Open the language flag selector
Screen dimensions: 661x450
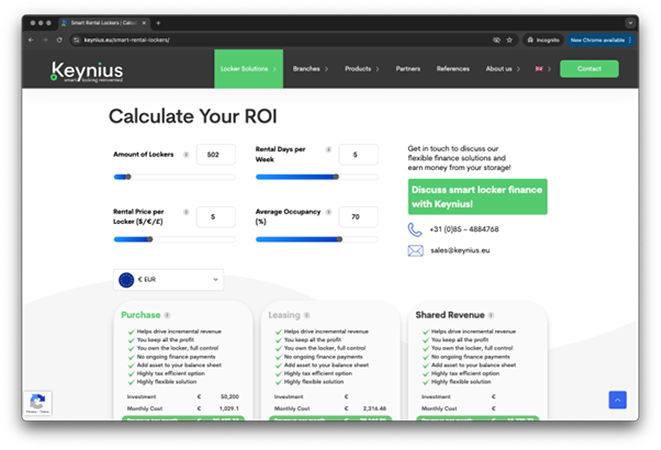543,69
